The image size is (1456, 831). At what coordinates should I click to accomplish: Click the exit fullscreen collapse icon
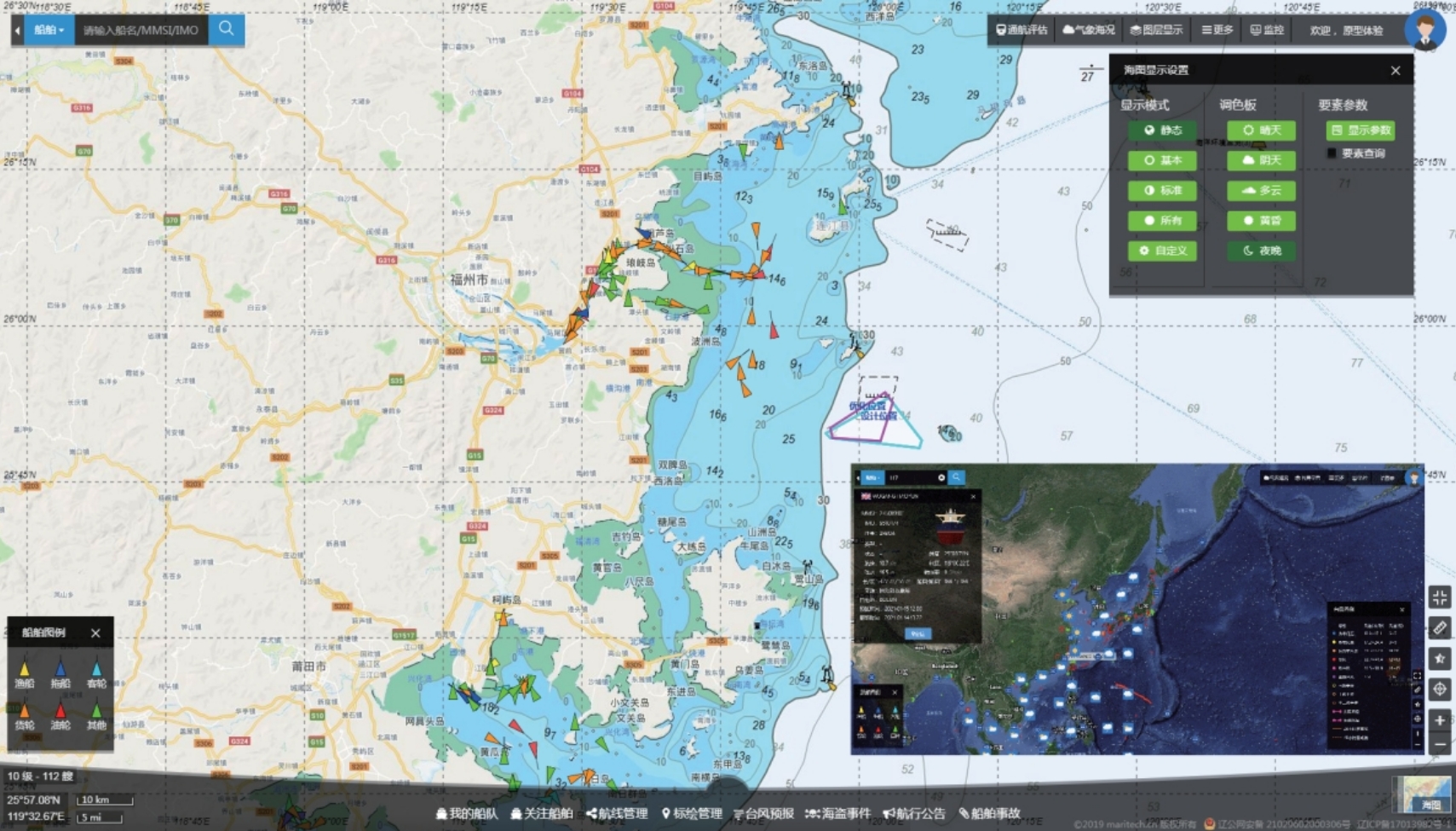tap(1440, 597)
